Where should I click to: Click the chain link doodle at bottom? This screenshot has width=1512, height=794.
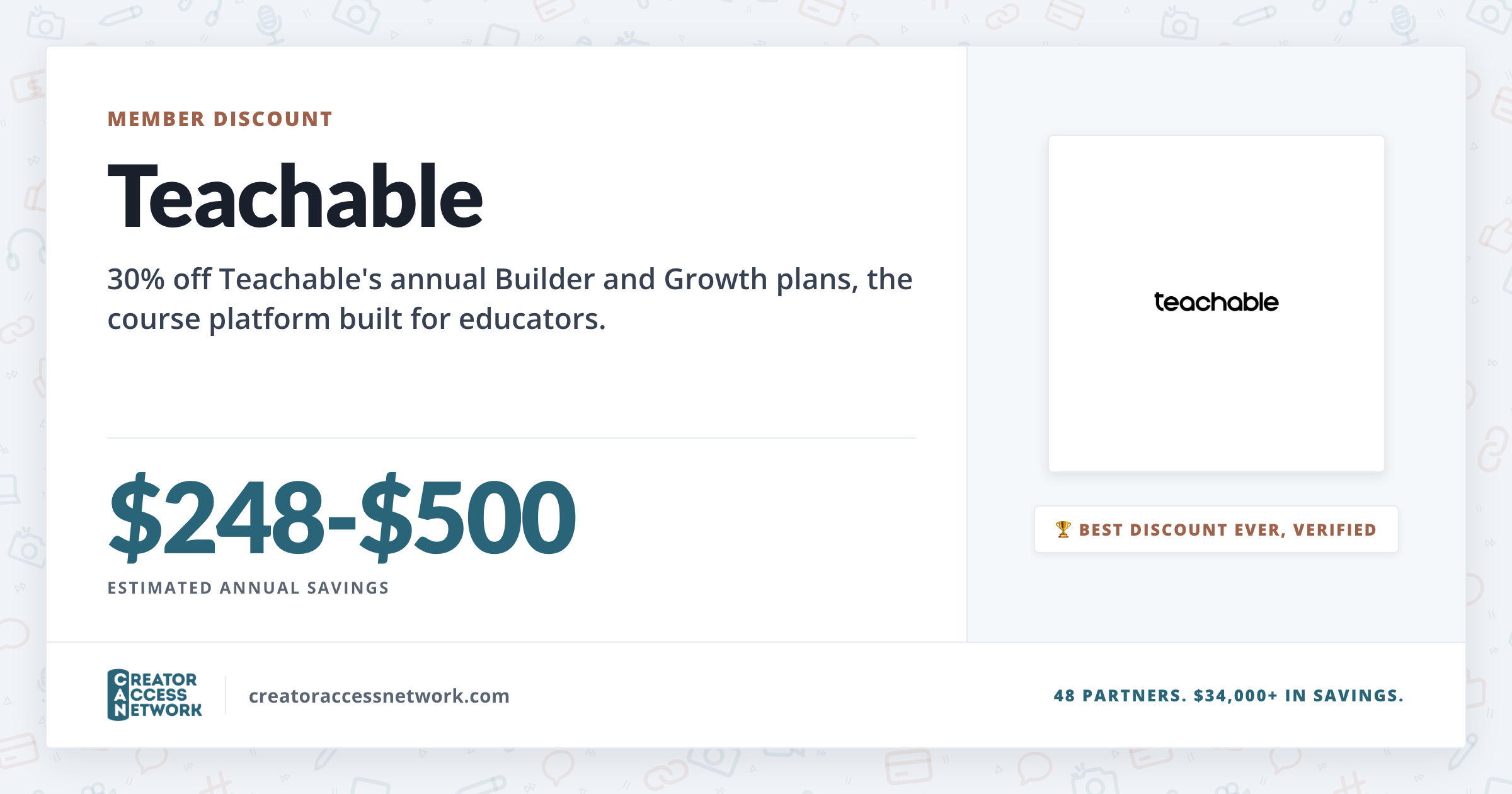[x=666, y=774]
